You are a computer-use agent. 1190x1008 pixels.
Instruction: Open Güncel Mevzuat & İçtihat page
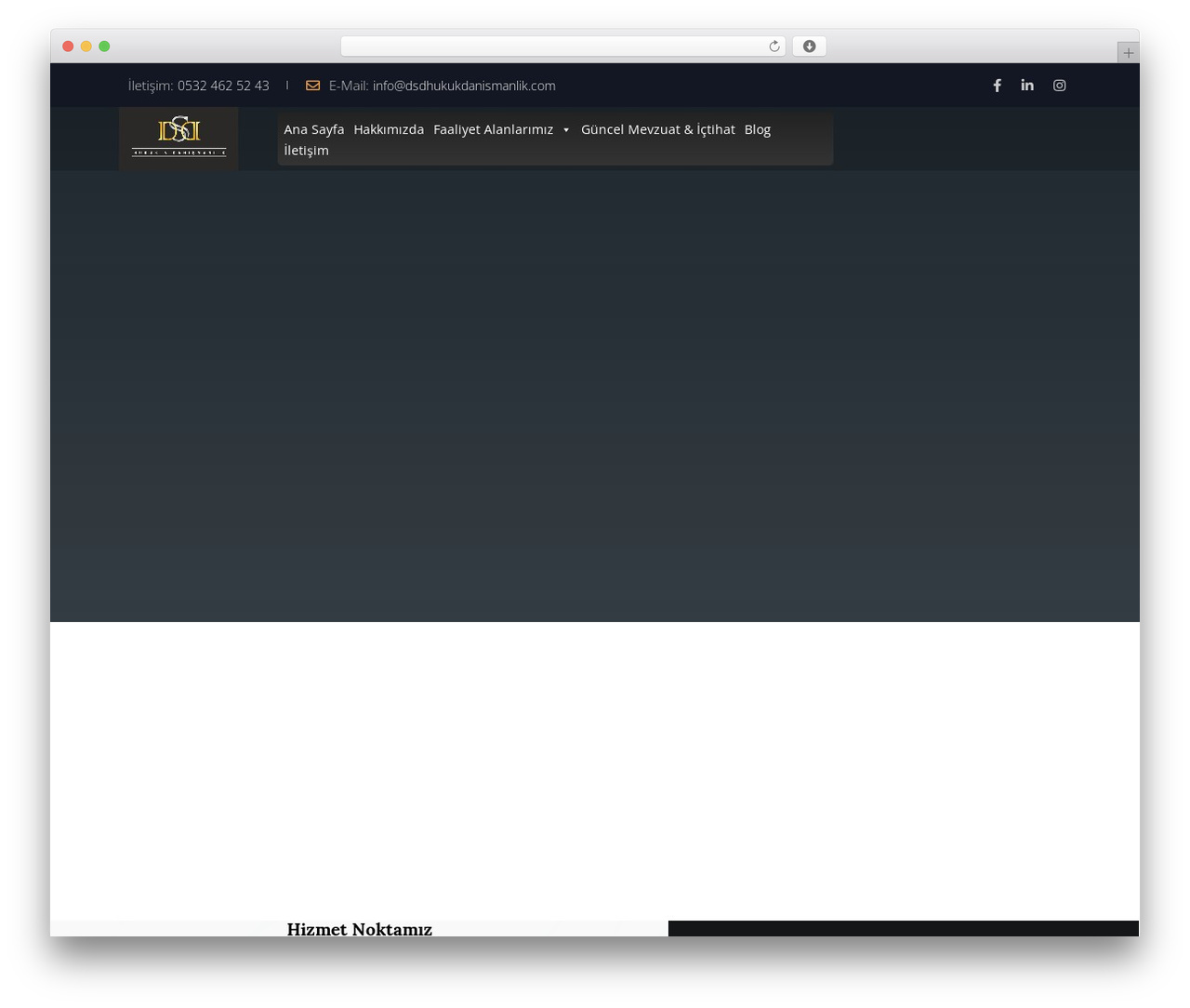point(658,129)
